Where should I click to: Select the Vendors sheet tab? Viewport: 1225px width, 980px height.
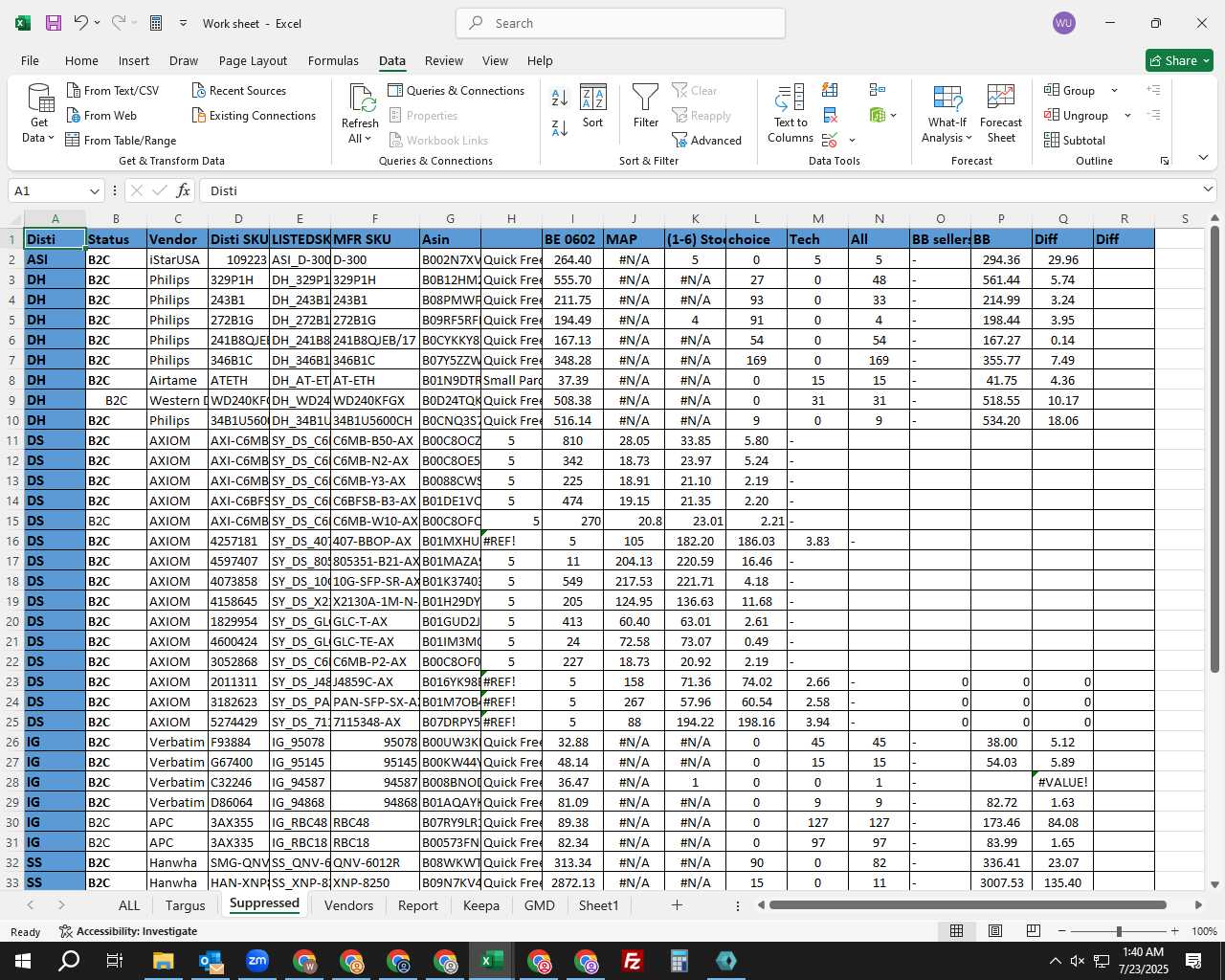pos(348,905)
